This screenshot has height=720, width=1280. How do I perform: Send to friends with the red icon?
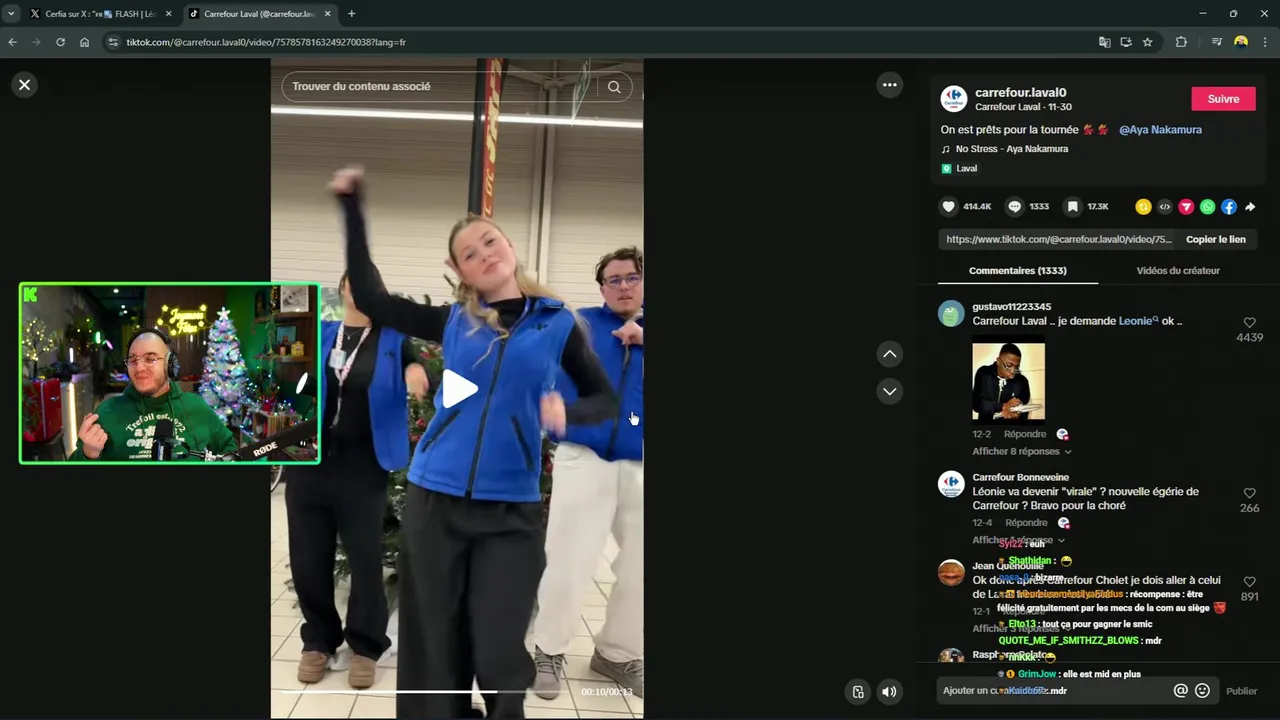click(x=1186, y=207)
